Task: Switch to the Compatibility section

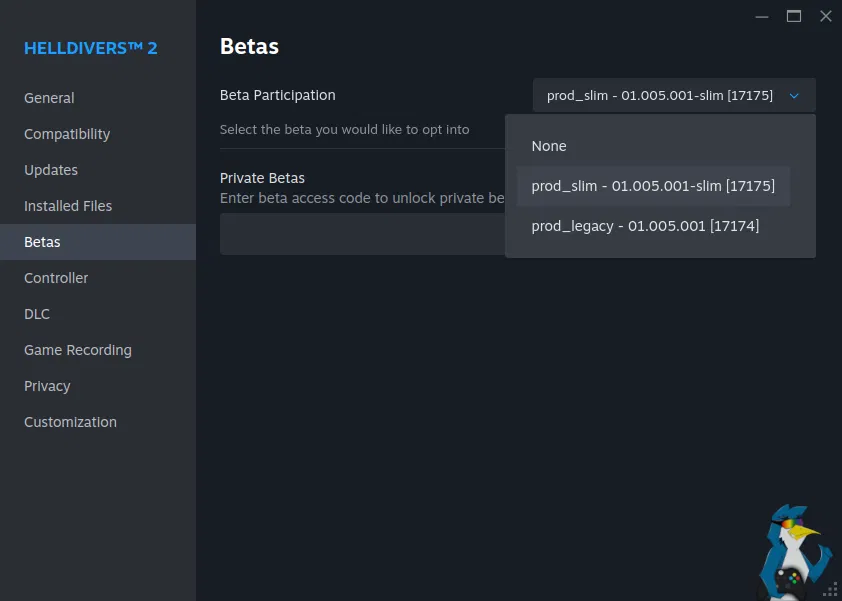Action: [67, 134]
